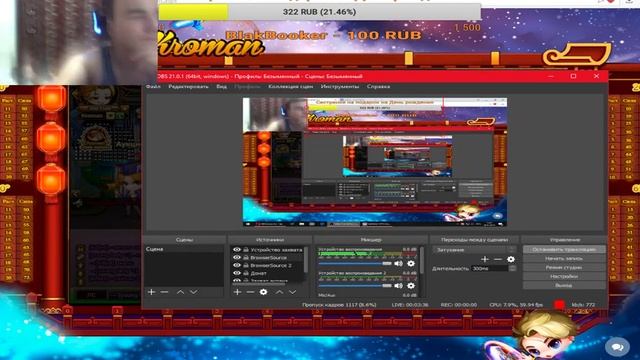This screenshot has height=360, width=640.
Task: Open the Коллекция сцен menu
Action: (291, 87)
